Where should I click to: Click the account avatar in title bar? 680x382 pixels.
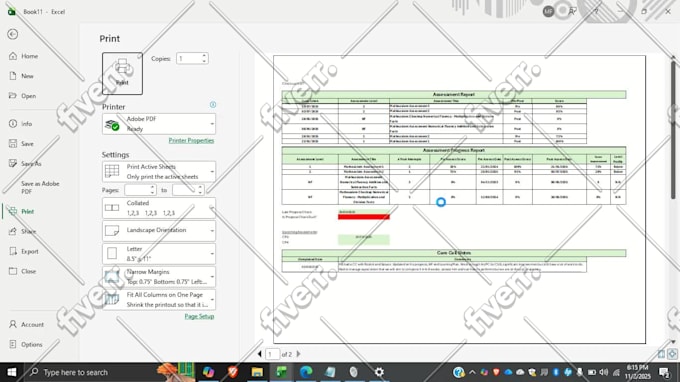(x=548, y=11)
